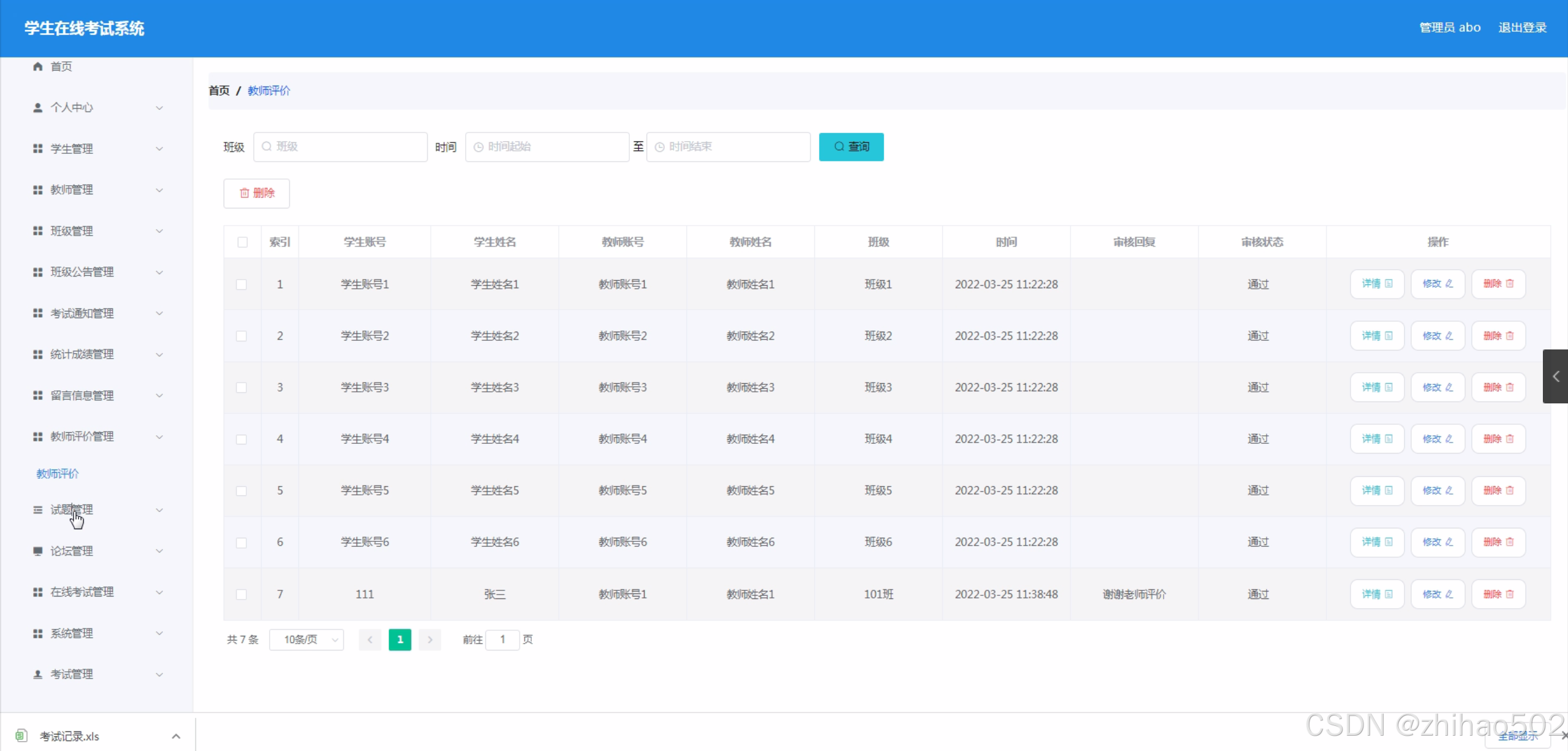Click the home icon beside 首页 in sidebar
This screenshot has width=1568, height=751.
pyautogui.click(x=37, y=66)
